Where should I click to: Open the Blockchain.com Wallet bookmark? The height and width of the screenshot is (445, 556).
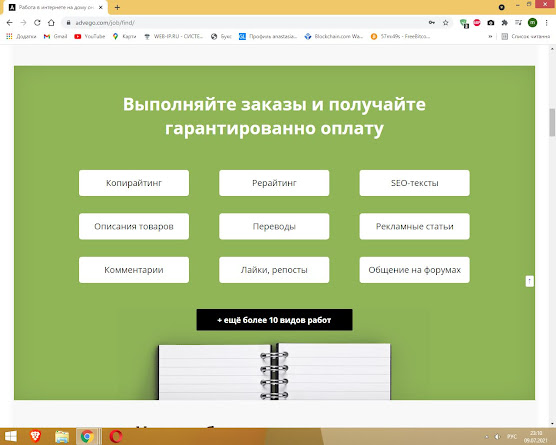point(334,36)
